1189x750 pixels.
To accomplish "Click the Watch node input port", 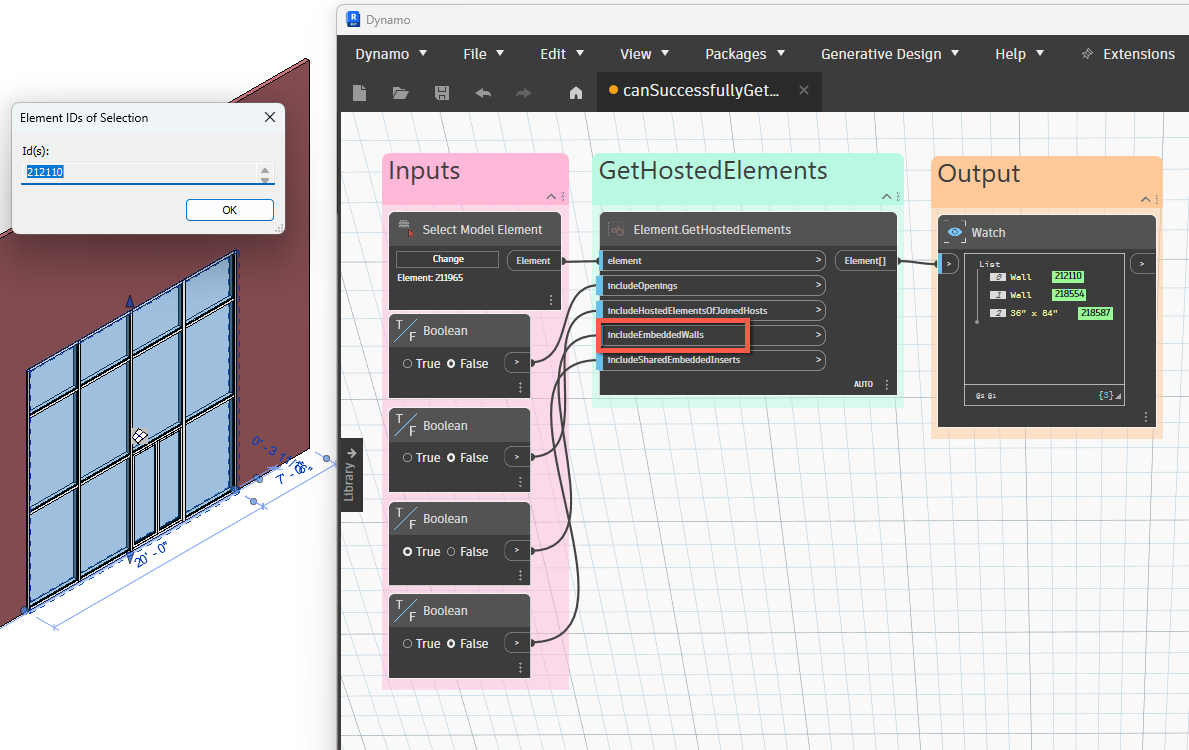I will [x=949, y=264].
